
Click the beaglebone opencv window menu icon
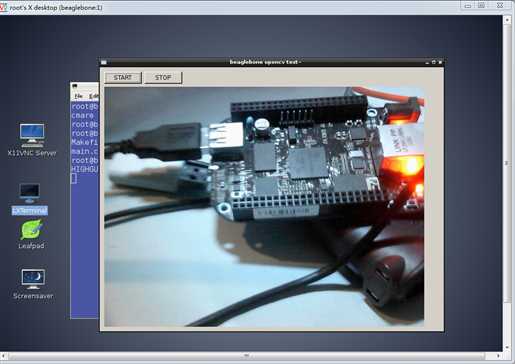tap(104, 62)
